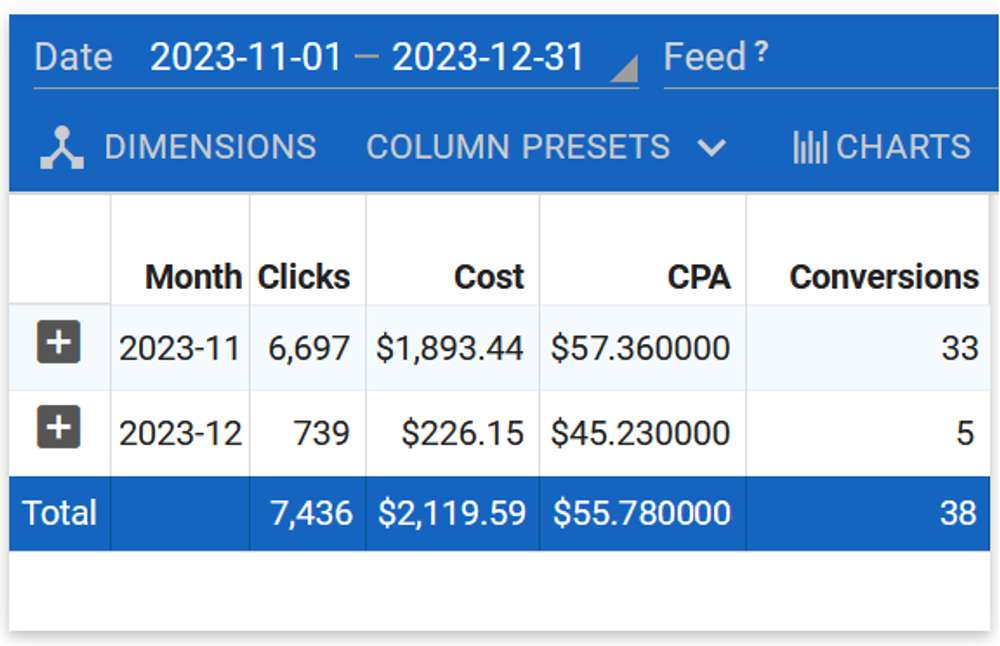
Task: Click the end date 2023-12-31
Action: pos(488,58)
